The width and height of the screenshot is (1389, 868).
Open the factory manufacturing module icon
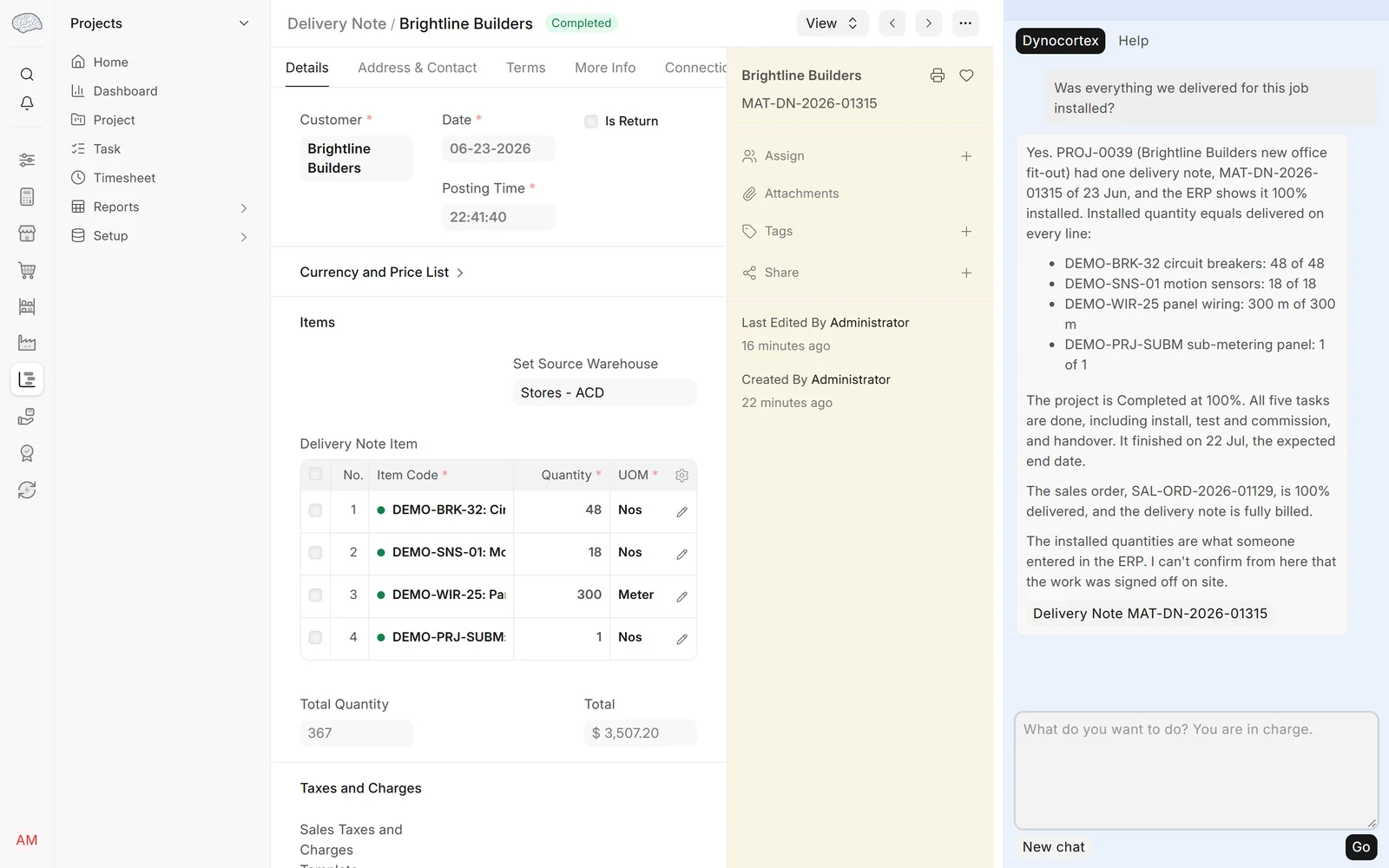pos(27,343)
